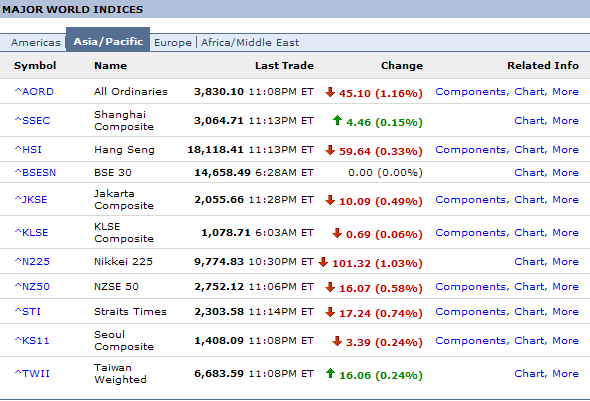This screenshot has height=401, width=590.
Task: Open the ^AORD symbol link
Action: (x=34, y=91)
